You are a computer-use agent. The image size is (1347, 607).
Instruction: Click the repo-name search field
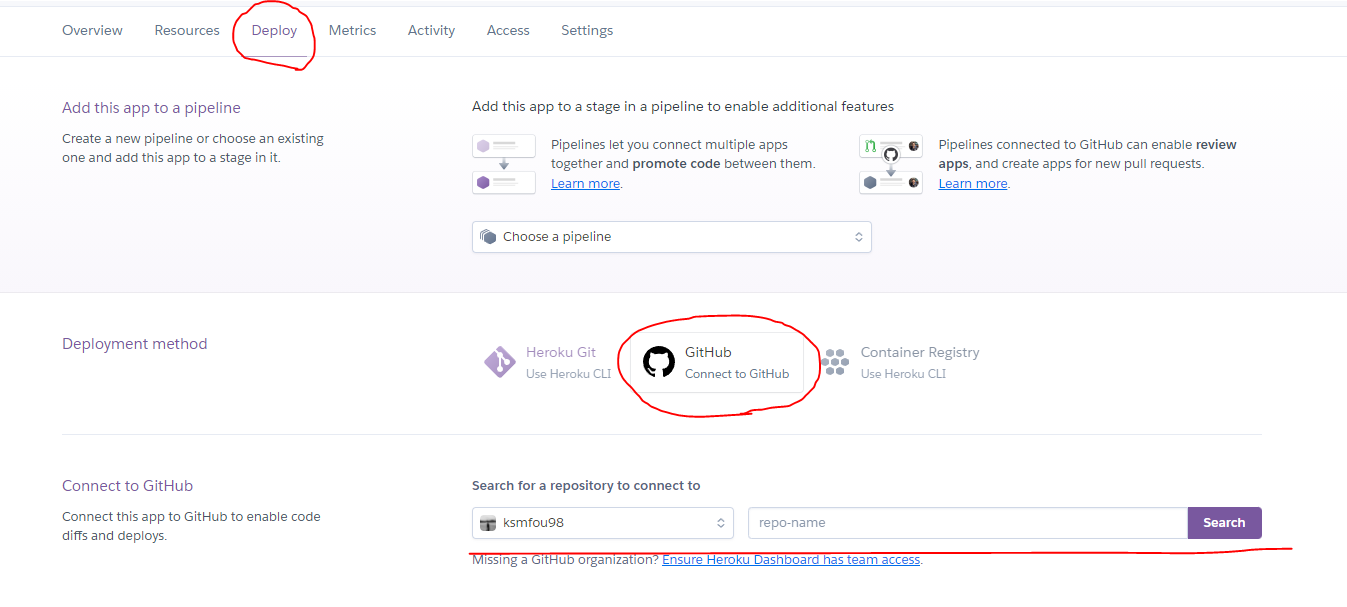click(x=968, y=523)
